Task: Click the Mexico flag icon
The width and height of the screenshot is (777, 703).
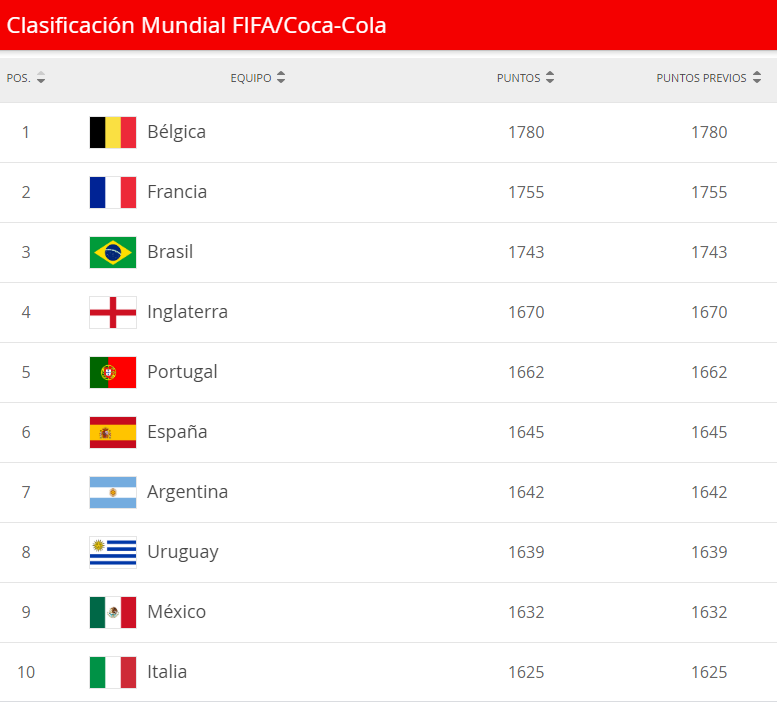Action: pyautogui.click(x=113, y=612)
